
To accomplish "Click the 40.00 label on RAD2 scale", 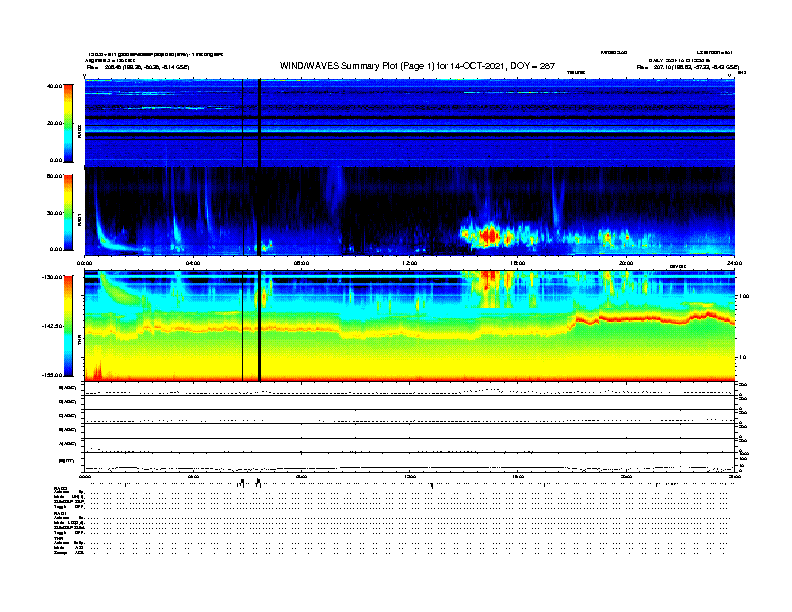I will click(x=55, y=86).
